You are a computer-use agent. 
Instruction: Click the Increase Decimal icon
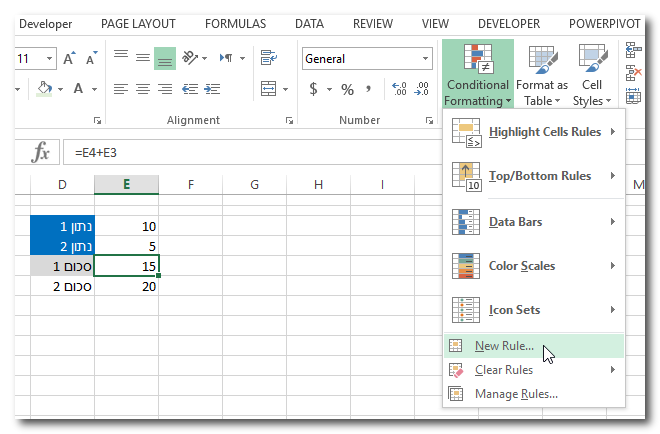(x=401, y=89)
